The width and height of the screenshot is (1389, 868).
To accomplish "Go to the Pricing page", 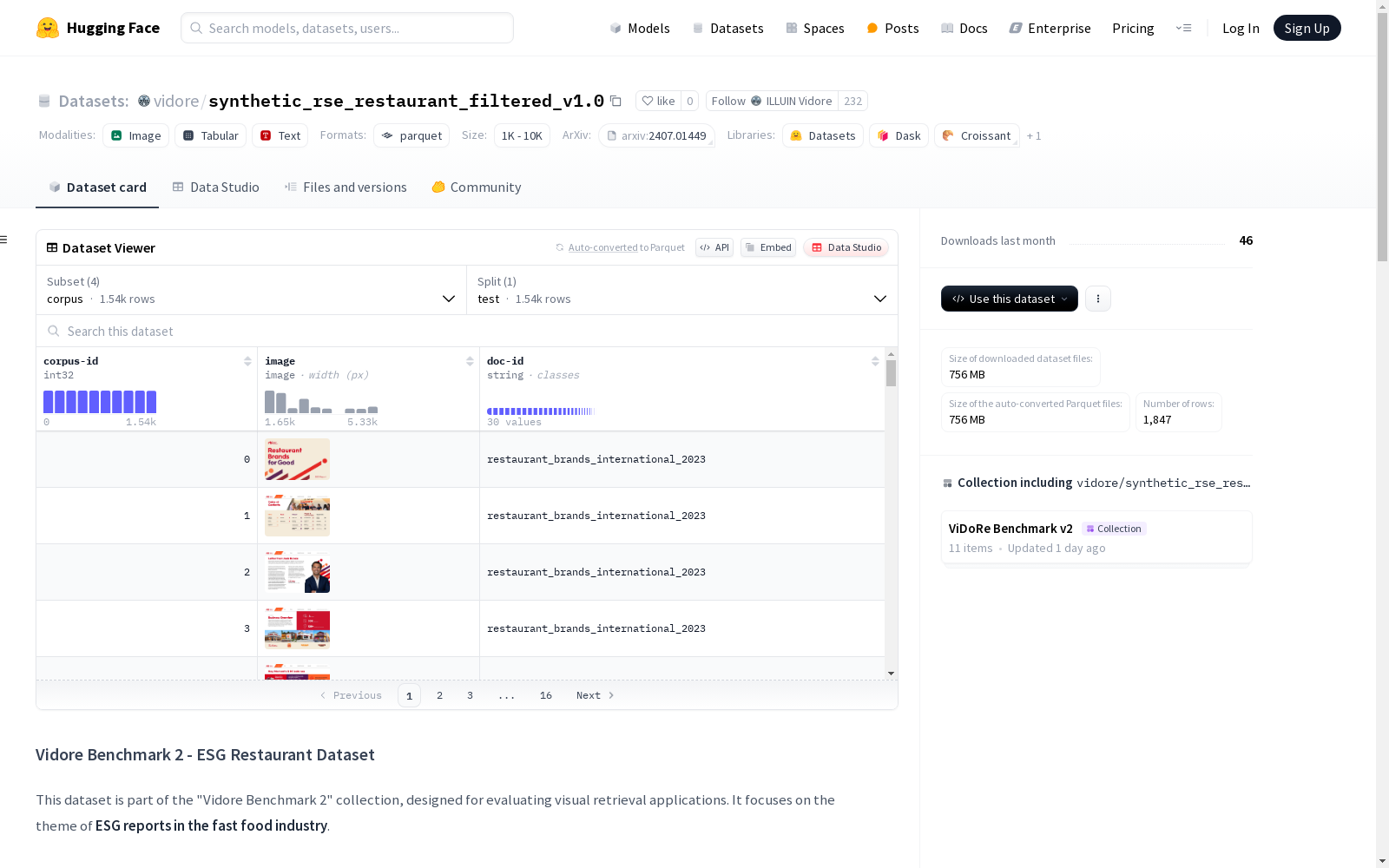I will coord(1133,28).
